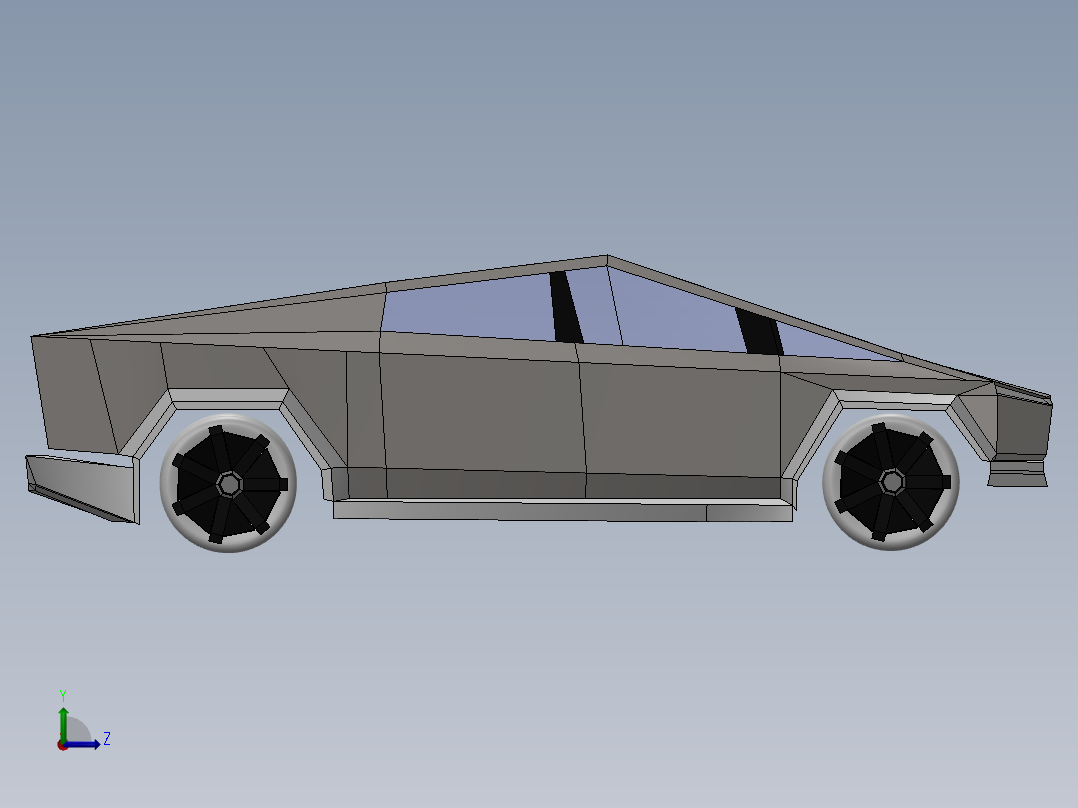Select the rear wheel hub under the truck bed

[x=229, y=484]
